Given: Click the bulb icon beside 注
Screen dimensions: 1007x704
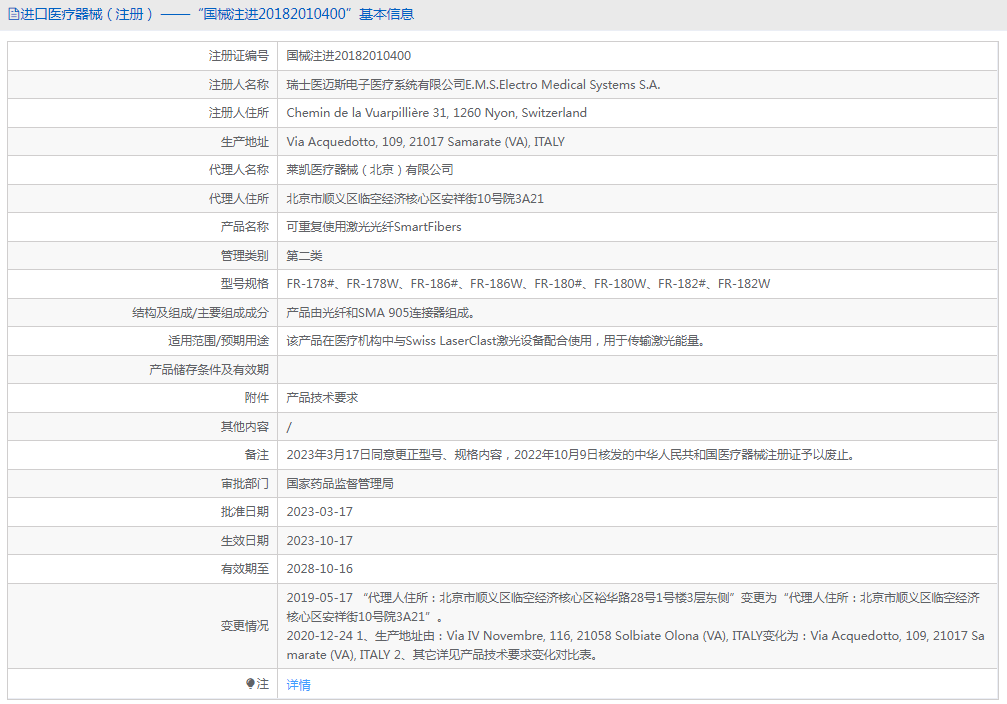Looking at the screenshot, I should (250, 683).
